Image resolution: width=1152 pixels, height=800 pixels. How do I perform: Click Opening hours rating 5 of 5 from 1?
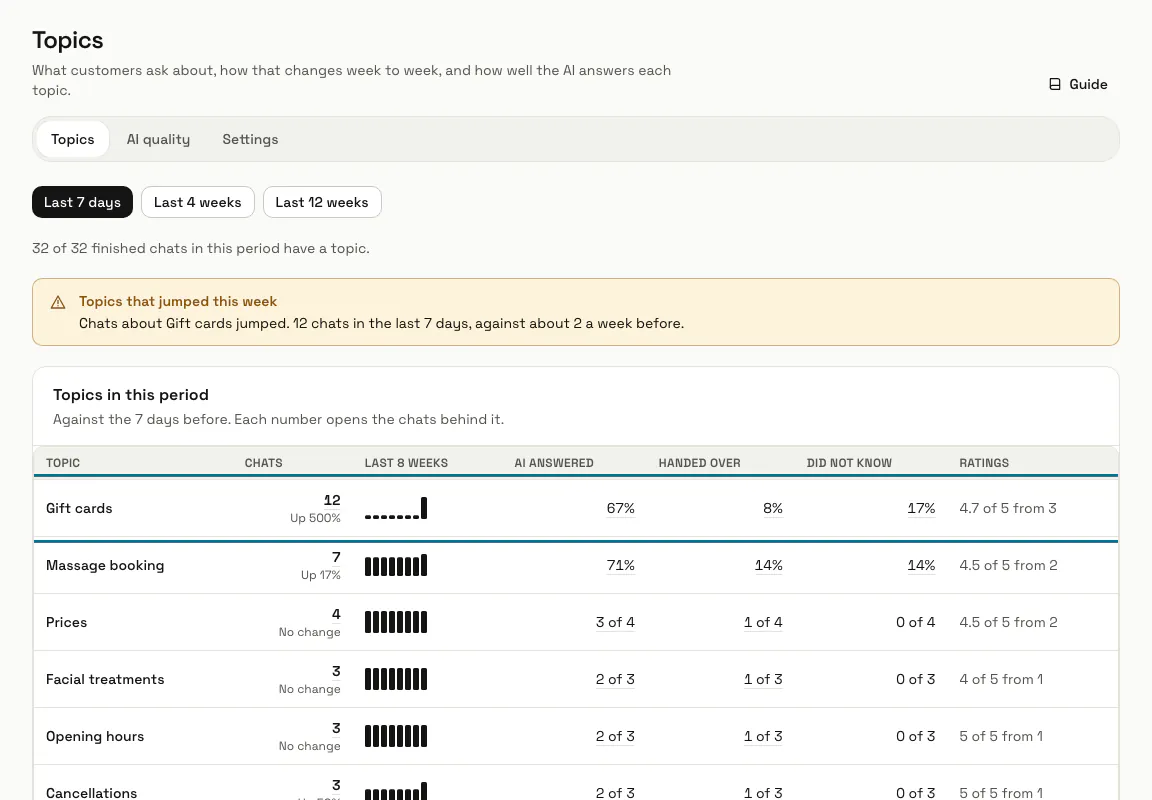click(x=1001, y=736)
